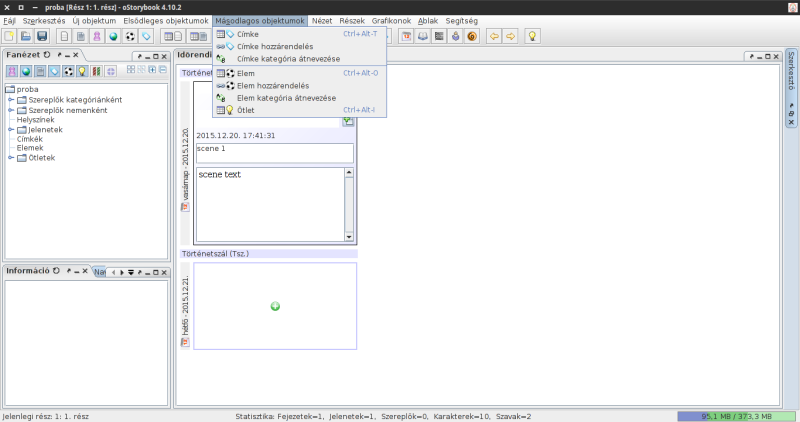The image size is (800, 422).
Task: Expand the Jelenetek tree node
Action: [x=11, y=129]
